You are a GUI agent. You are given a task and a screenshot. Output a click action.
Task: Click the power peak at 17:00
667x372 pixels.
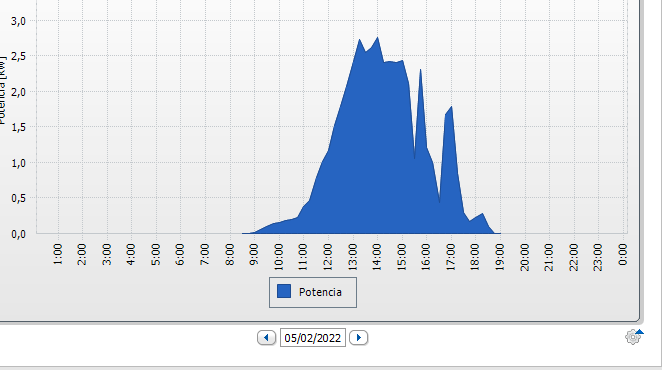pos(451,107)
